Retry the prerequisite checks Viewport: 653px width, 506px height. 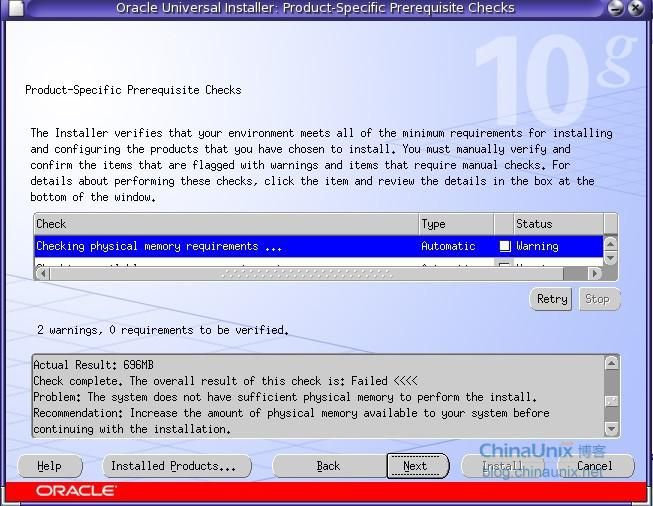pos(551,299)
